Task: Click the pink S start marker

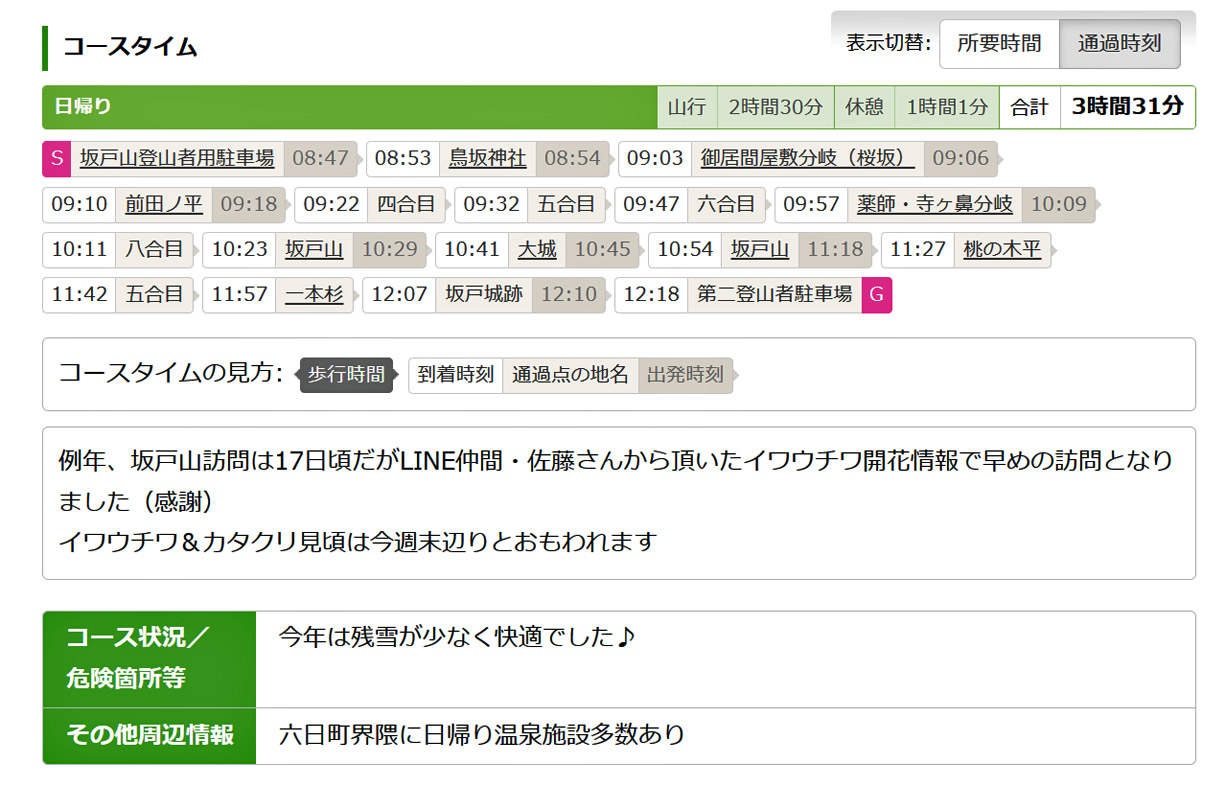Action: pos(56,158)
